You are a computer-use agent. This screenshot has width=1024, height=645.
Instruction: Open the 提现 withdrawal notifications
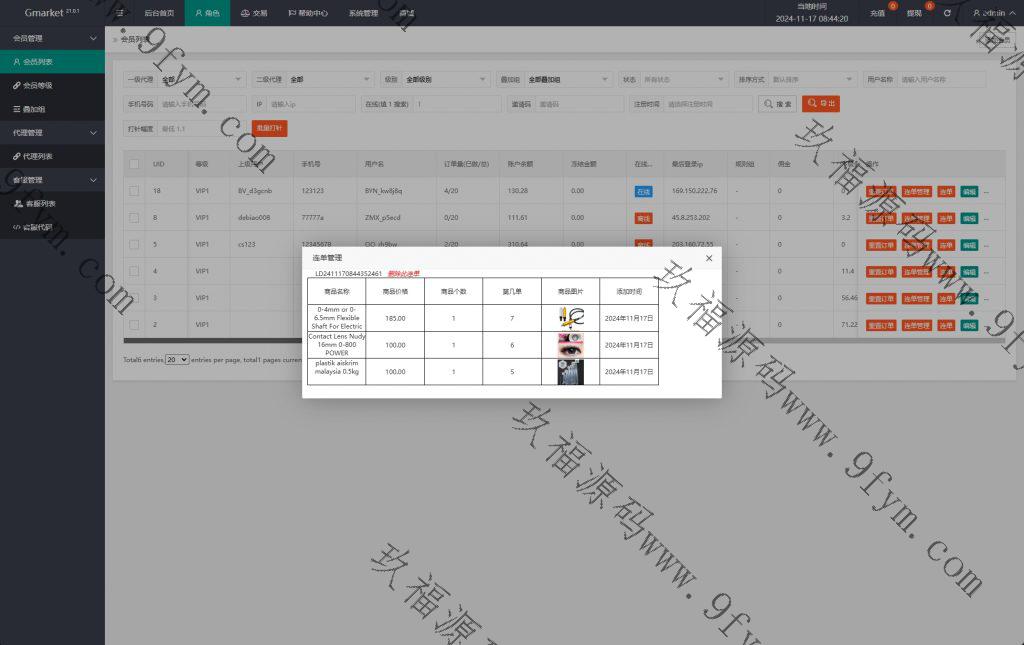coord(914,13)
